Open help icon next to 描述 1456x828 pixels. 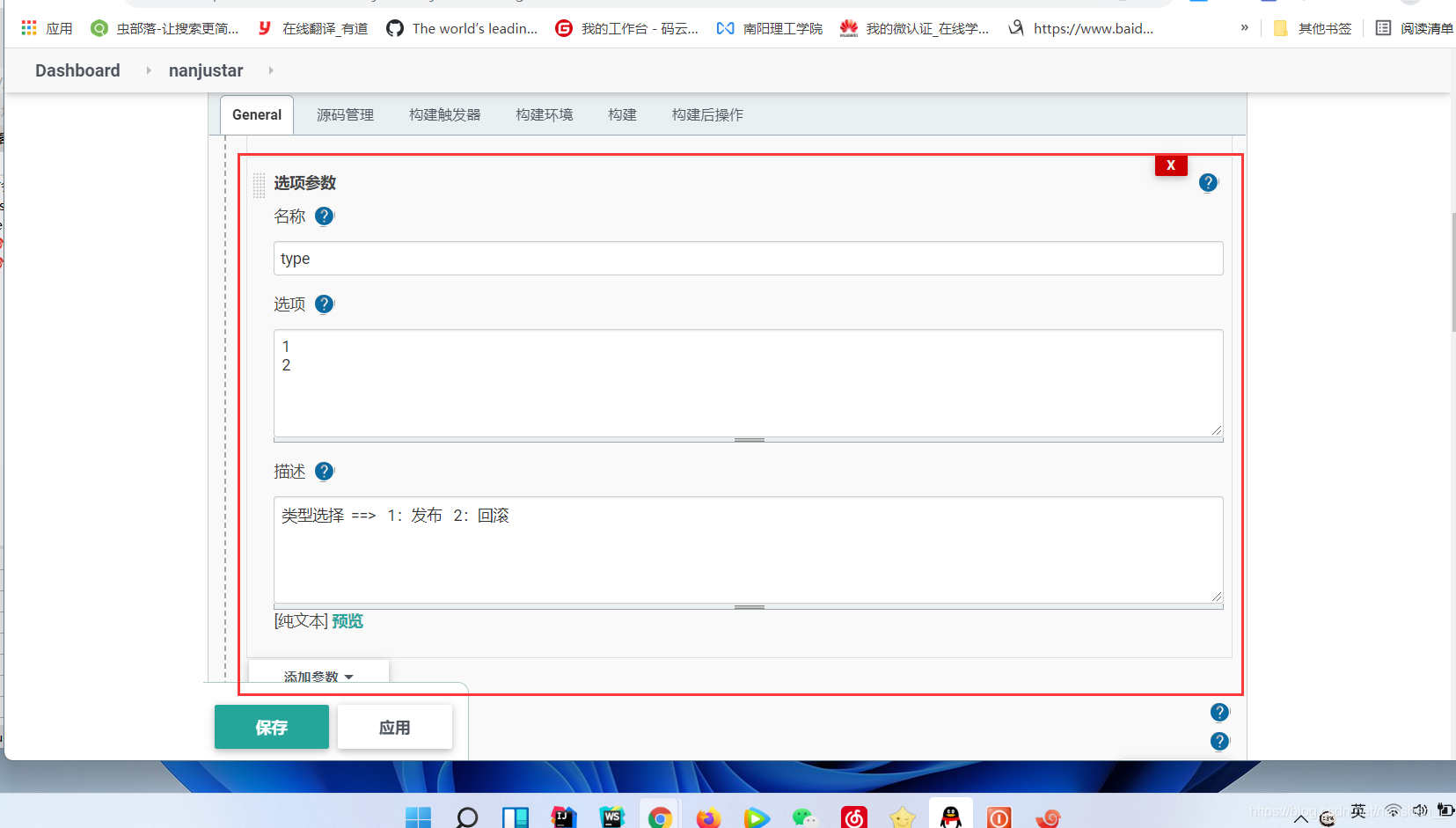(x=325, y=471)
